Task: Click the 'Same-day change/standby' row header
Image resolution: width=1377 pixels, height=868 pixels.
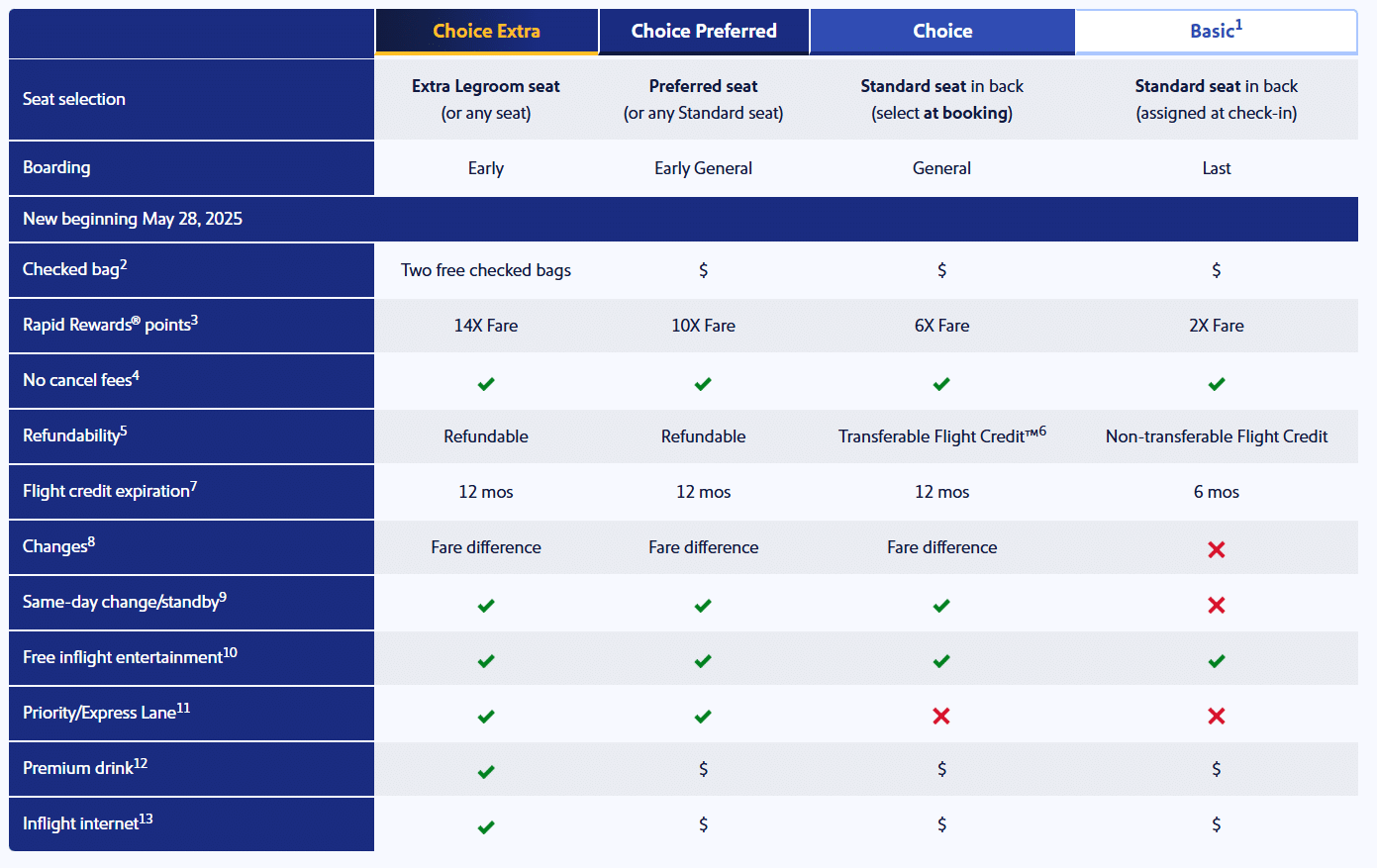Action: point(191,602)
